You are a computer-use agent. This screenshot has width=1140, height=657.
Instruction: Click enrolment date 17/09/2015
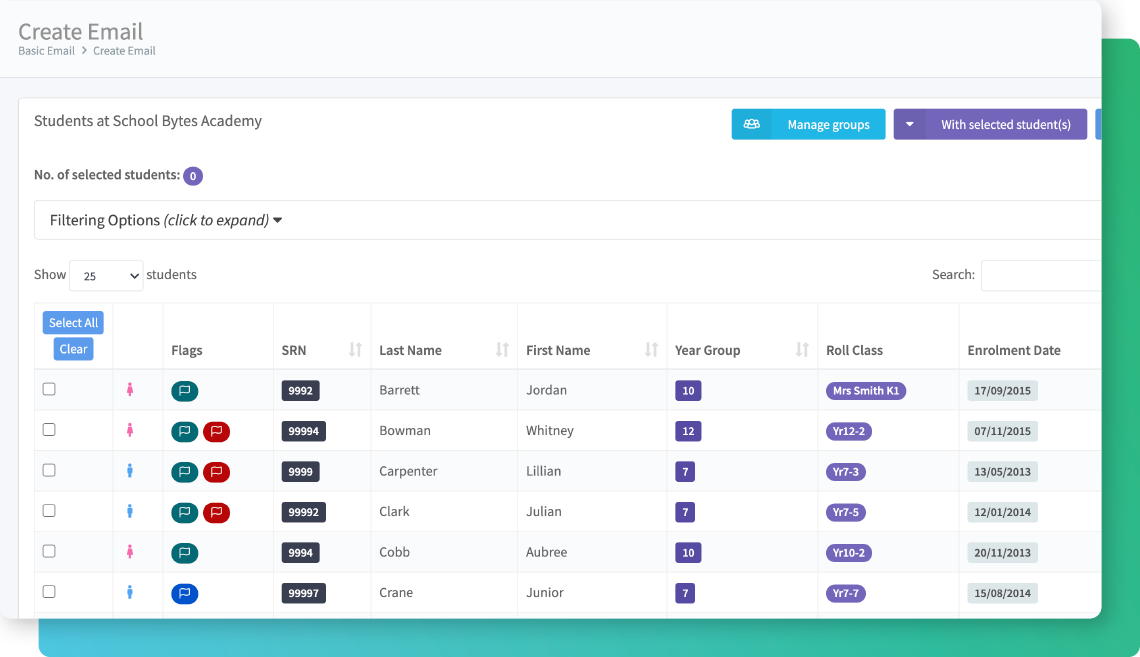1003,391
